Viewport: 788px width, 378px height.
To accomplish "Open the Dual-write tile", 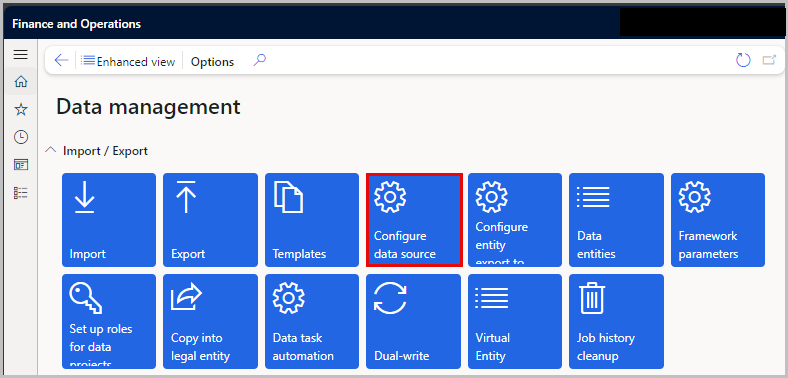I will [414, 321].
